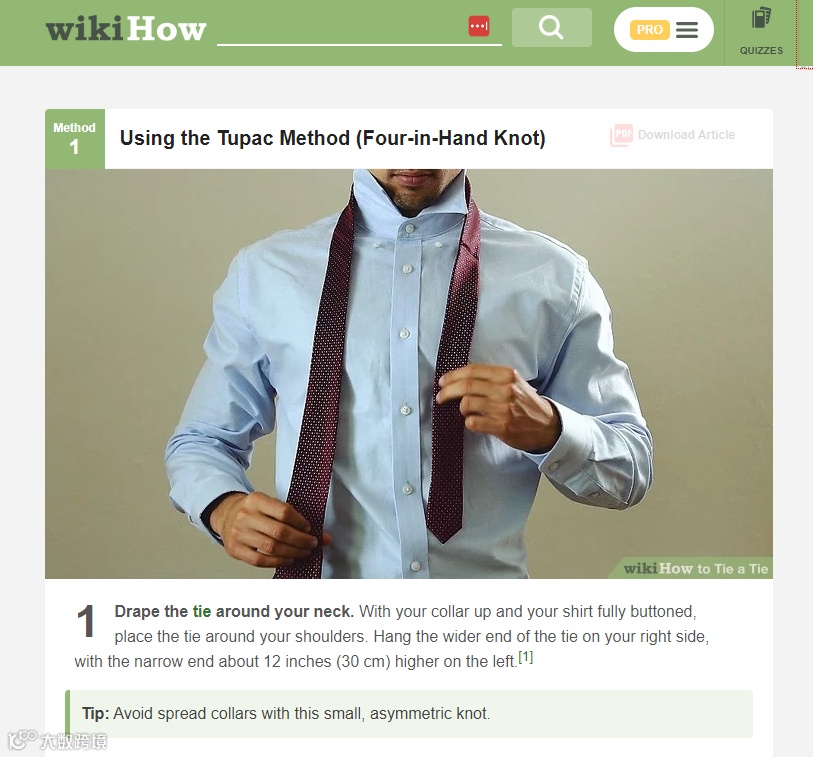Select the Method 1 green label

pyautogui.click(x=75, y=138)
